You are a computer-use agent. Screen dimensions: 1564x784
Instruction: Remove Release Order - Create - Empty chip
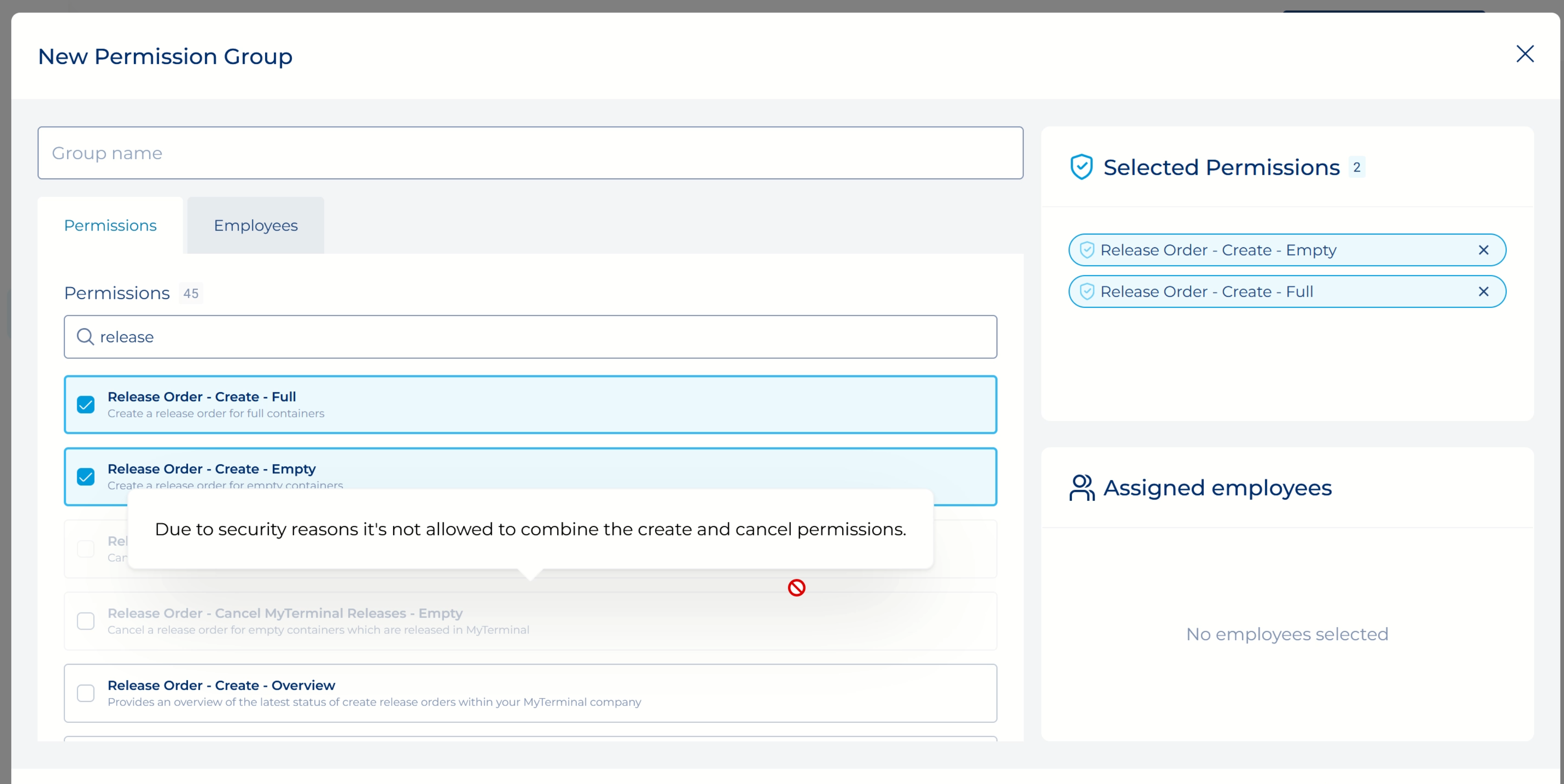pos(1483,250)
